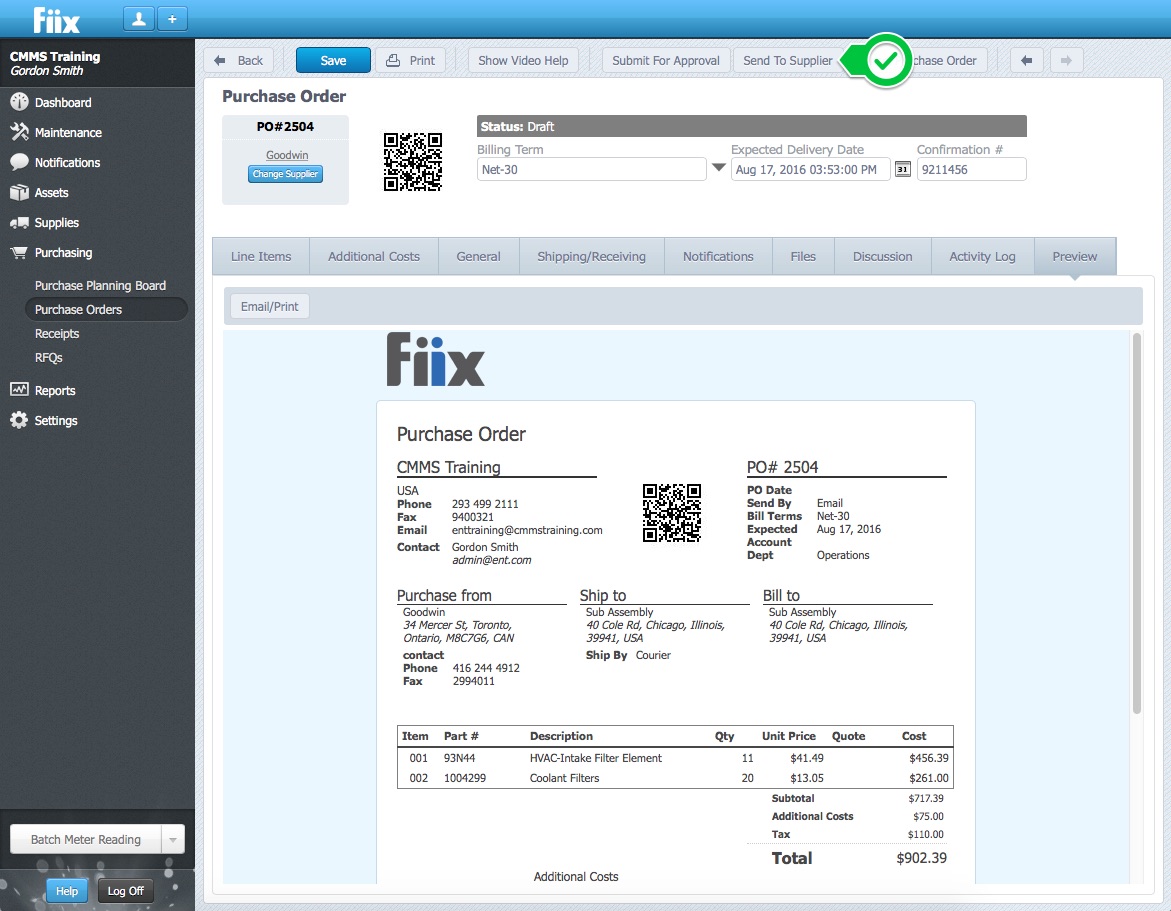Open the Purchasing section
The image size is (1171, 911).
click(63, 252)
